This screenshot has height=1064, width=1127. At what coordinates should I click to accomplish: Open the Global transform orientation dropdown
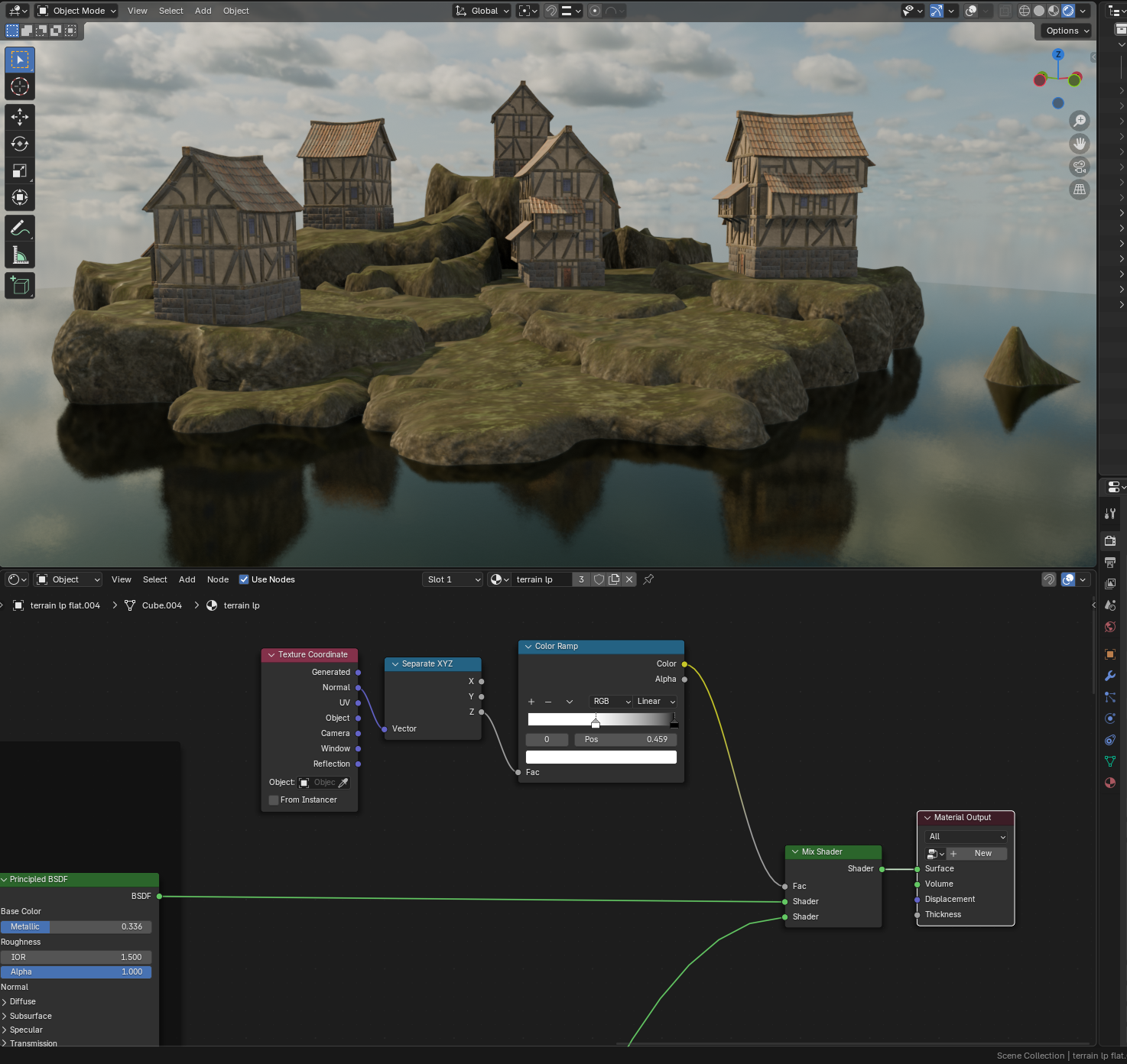(482, 11)
